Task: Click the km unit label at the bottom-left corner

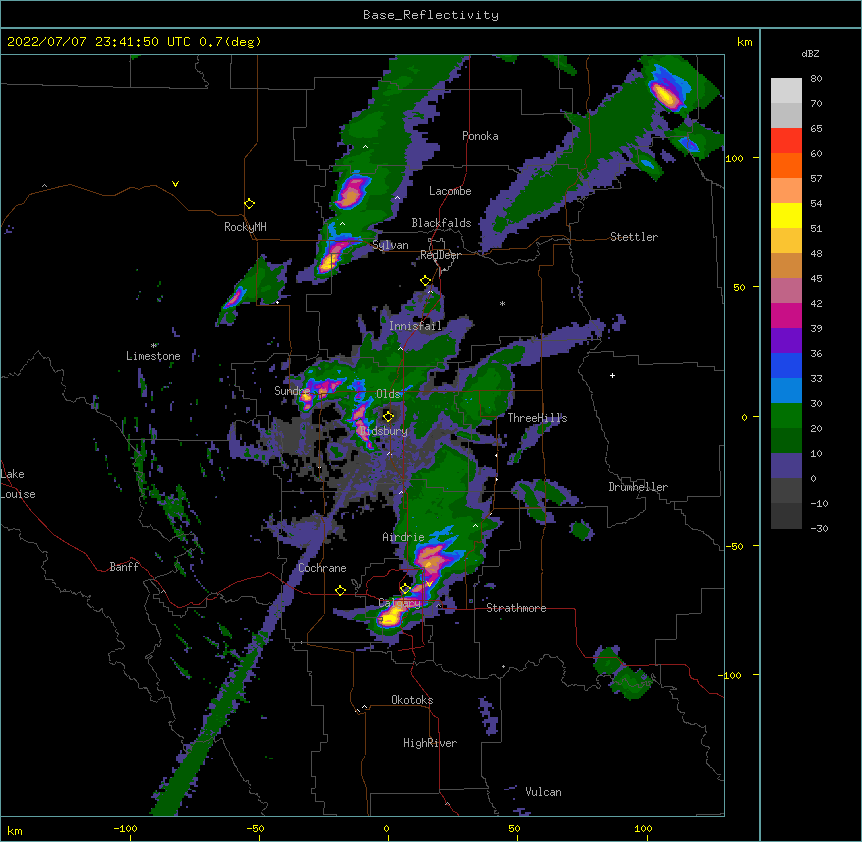Action: [15, 830]
